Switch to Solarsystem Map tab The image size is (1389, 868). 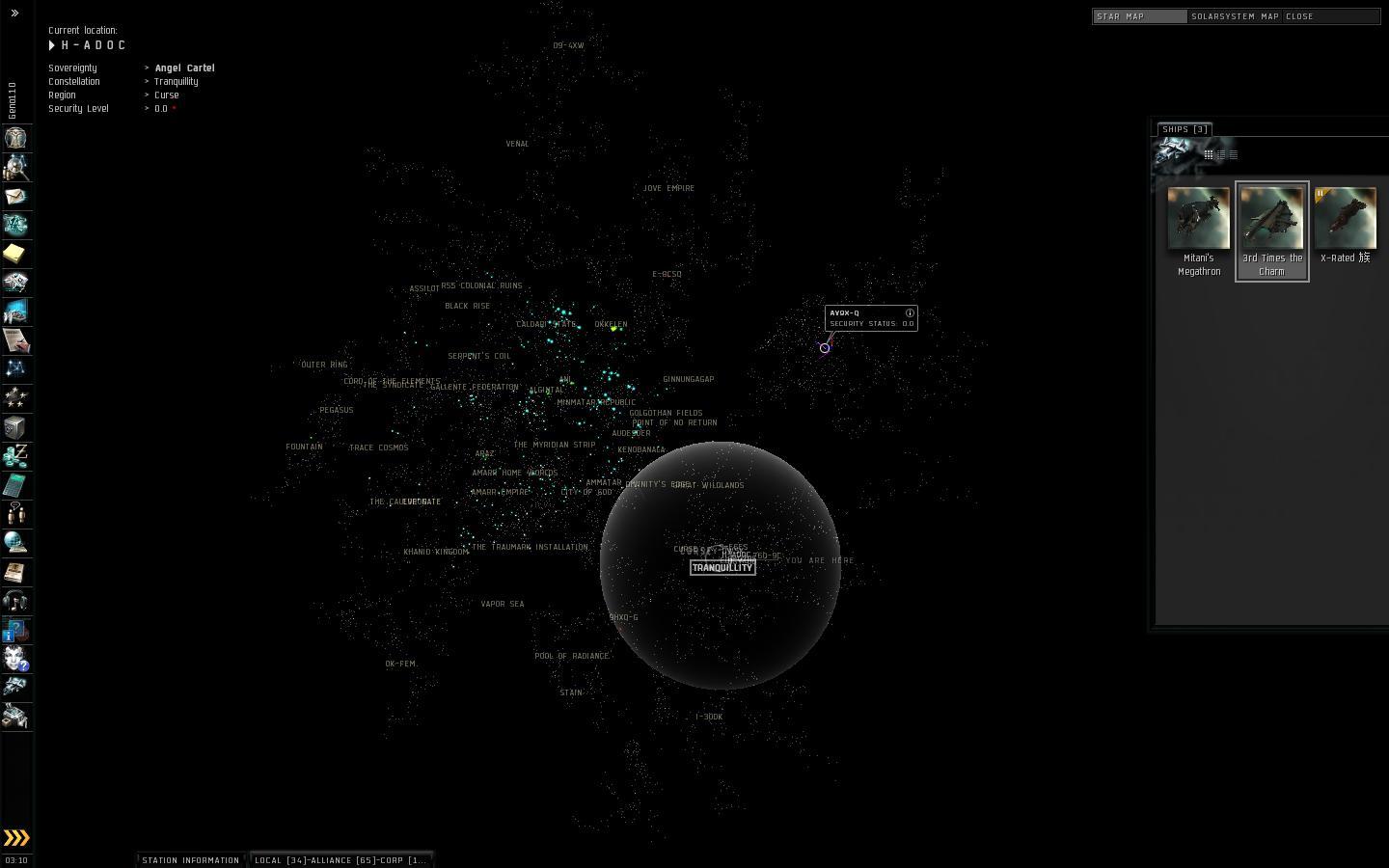1235,16
